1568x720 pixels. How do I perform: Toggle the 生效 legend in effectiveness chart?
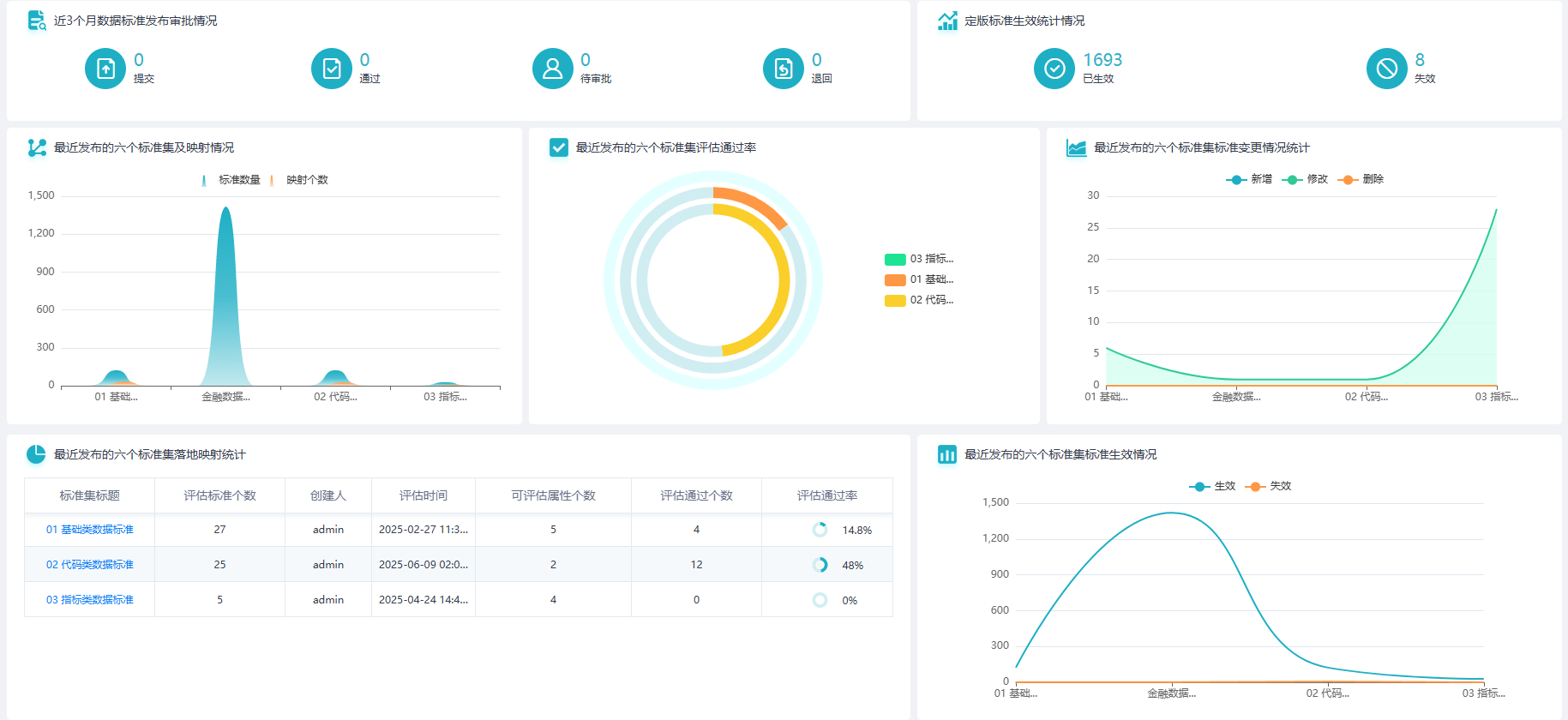[x=1212, y=486]
